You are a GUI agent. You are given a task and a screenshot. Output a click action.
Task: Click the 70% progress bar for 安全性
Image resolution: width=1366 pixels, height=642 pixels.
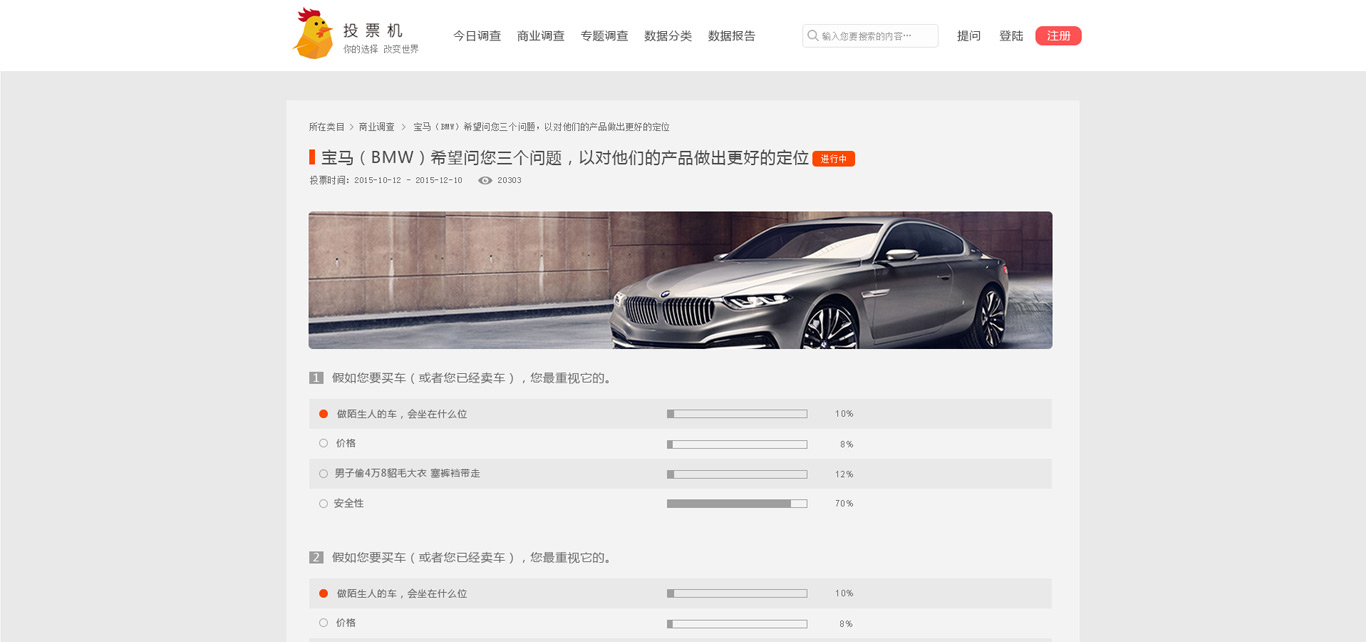tap(737, 504)
